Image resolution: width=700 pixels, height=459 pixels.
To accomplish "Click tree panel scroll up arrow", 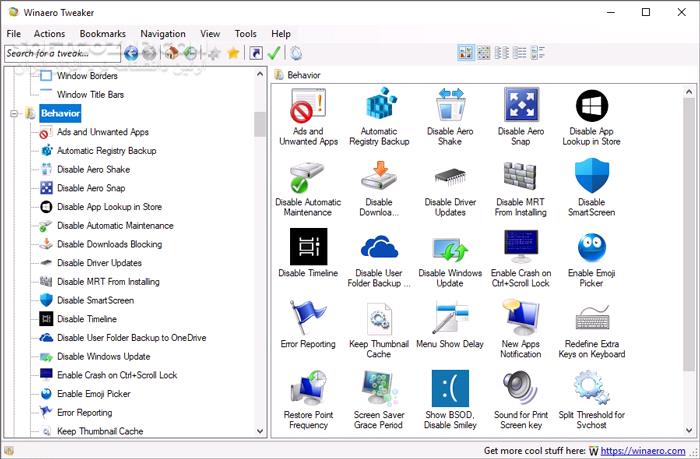I will (x=260, y=74).
